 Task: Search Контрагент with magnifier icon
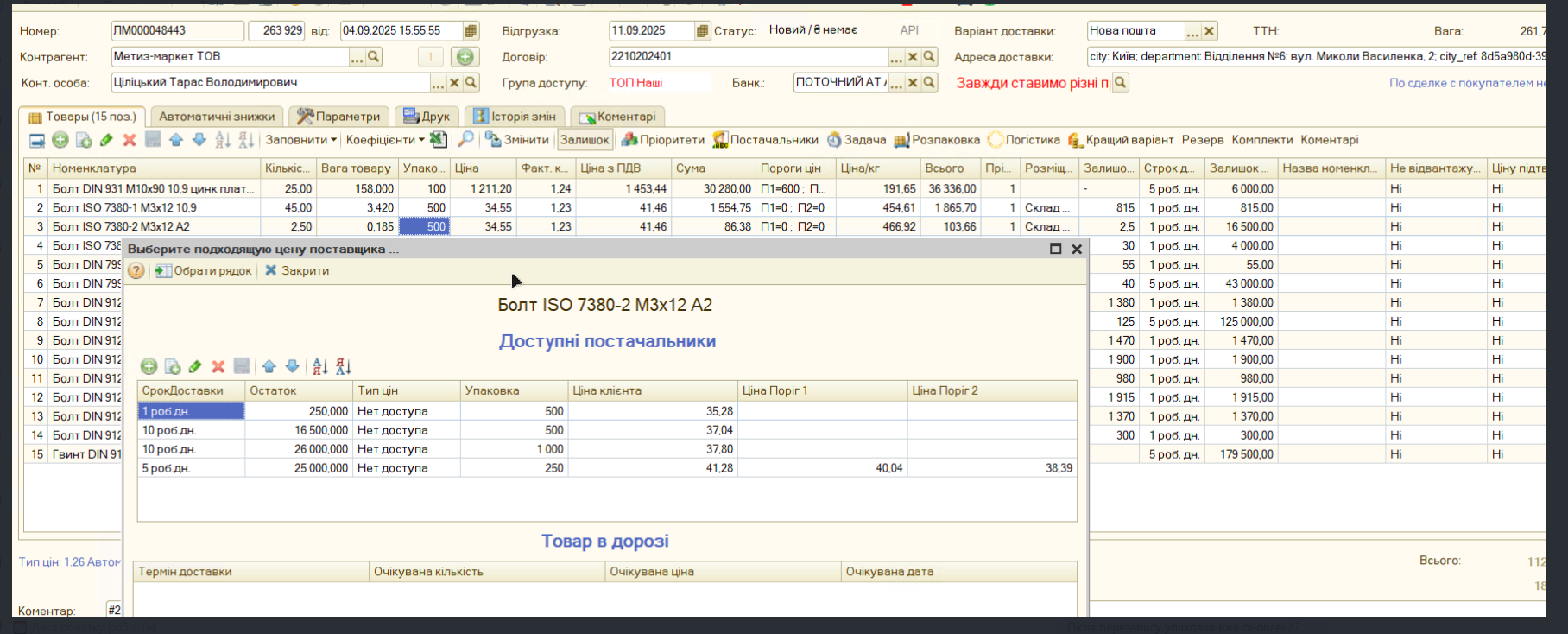[374, 57]
